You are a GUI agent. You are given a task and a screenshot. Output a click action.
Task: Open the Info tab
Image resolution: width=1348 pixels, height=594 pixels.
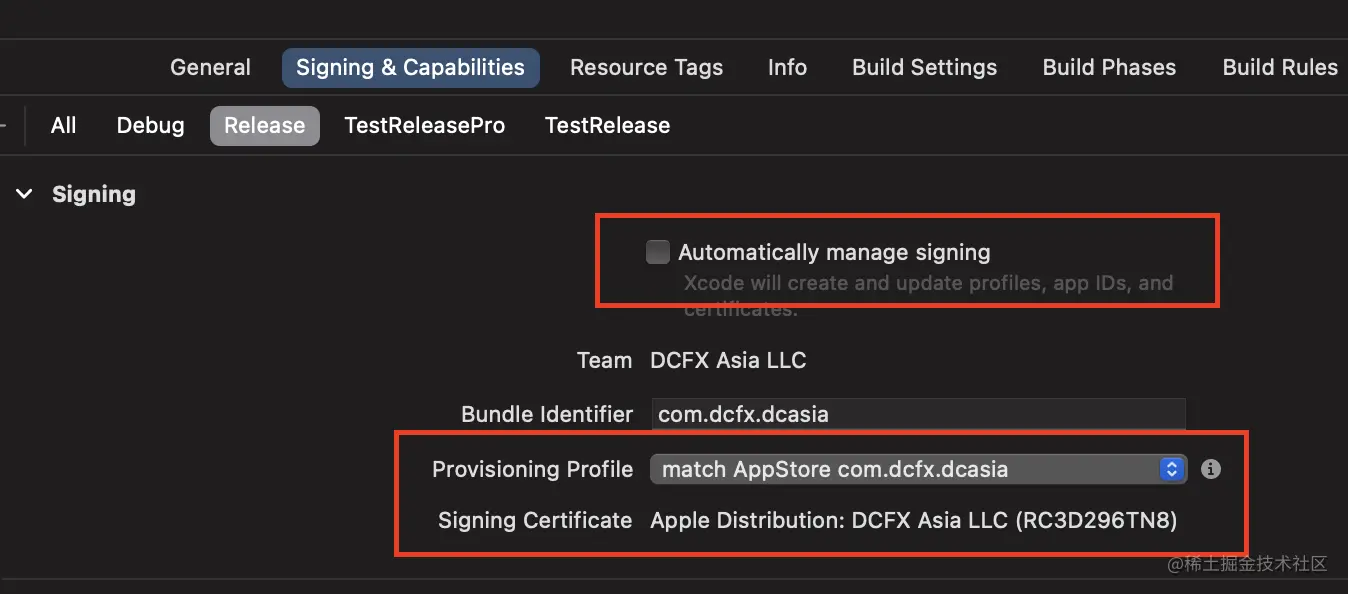(787, 67)
